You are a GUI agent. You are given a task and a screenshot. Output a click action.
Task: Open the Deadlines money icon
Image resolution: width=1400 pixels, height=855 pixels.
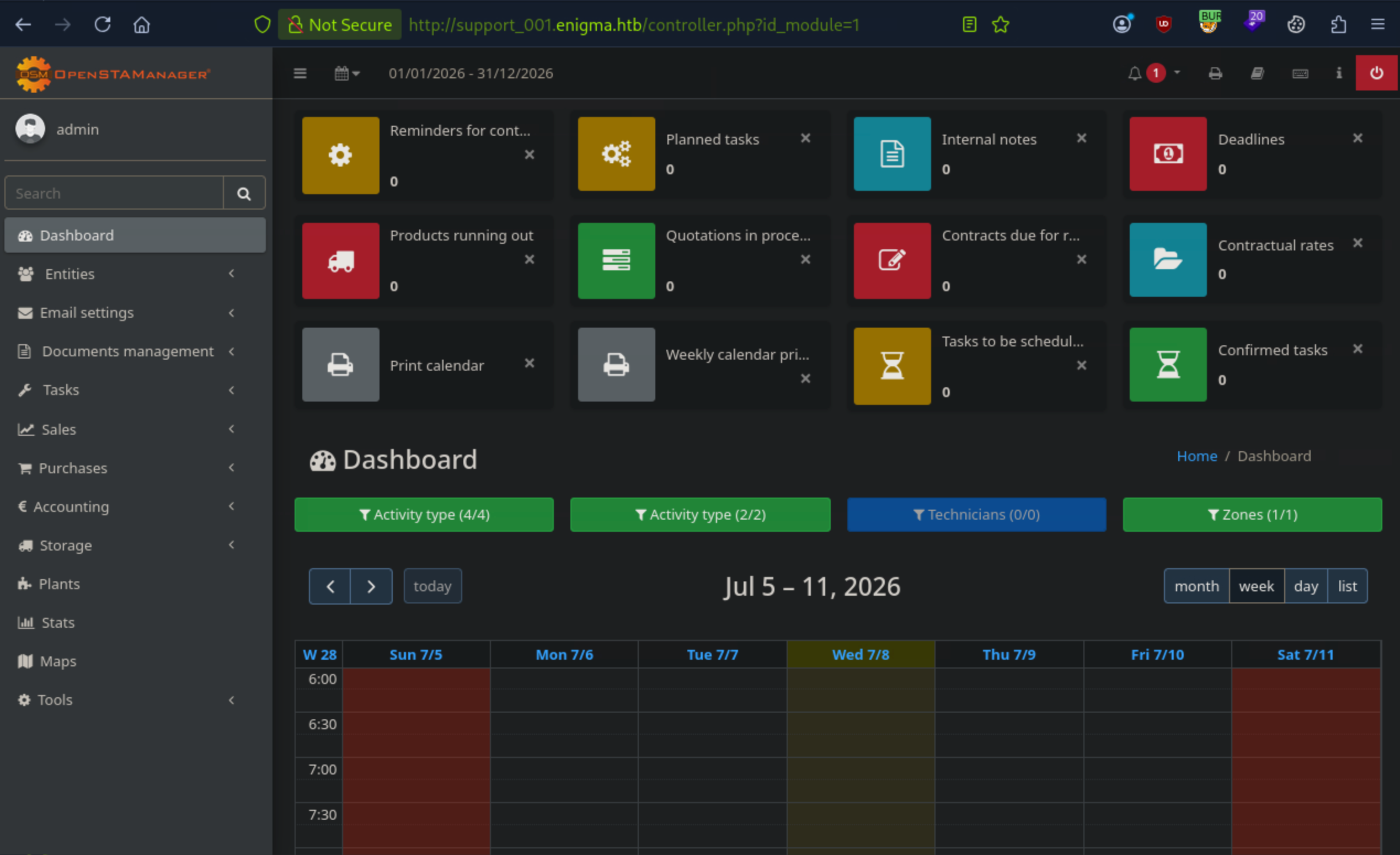point(1168,153)
